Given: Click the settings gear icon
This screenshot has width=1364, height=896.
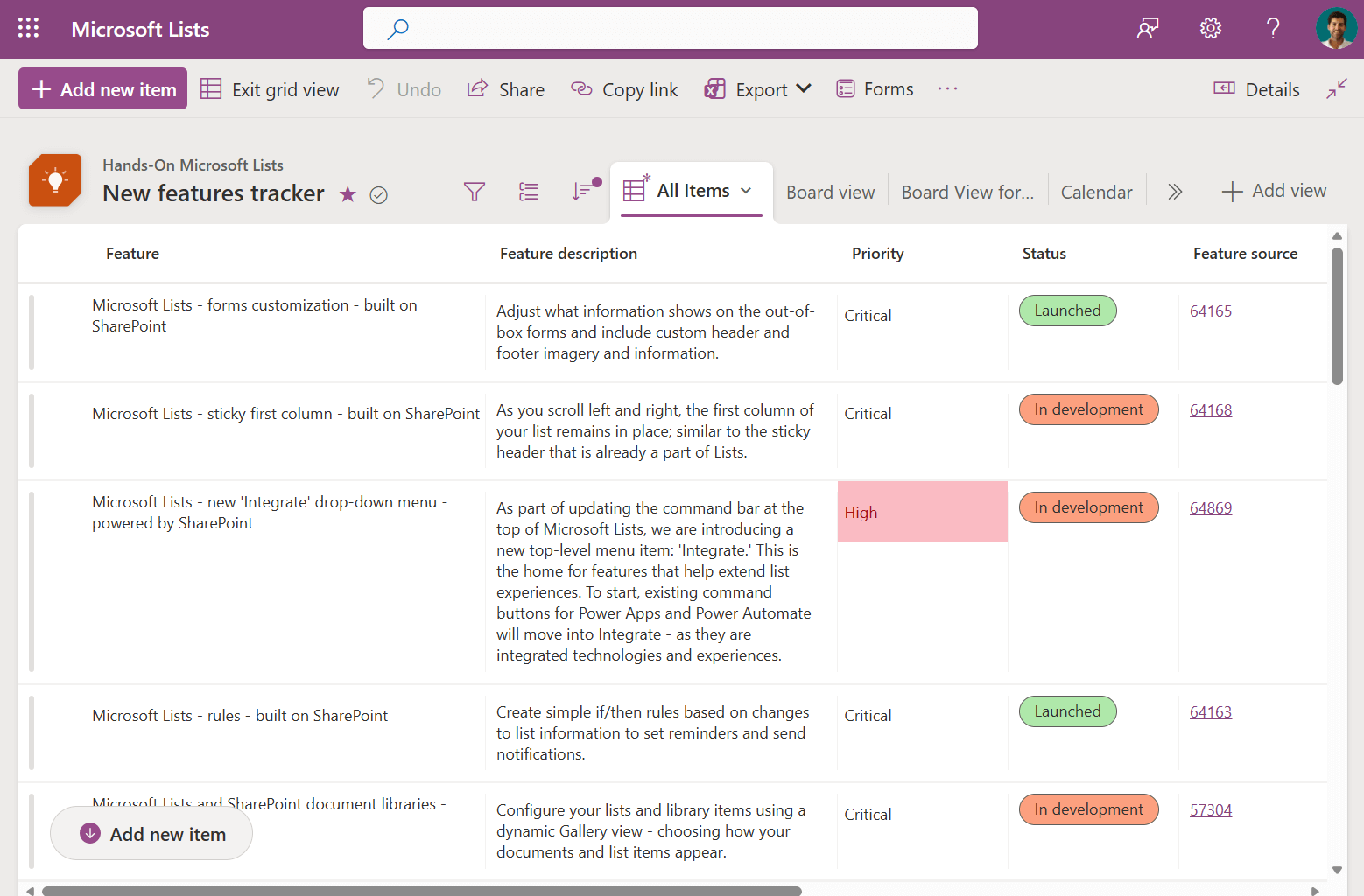Looking at the screenshot, I should click(1210, 29).
